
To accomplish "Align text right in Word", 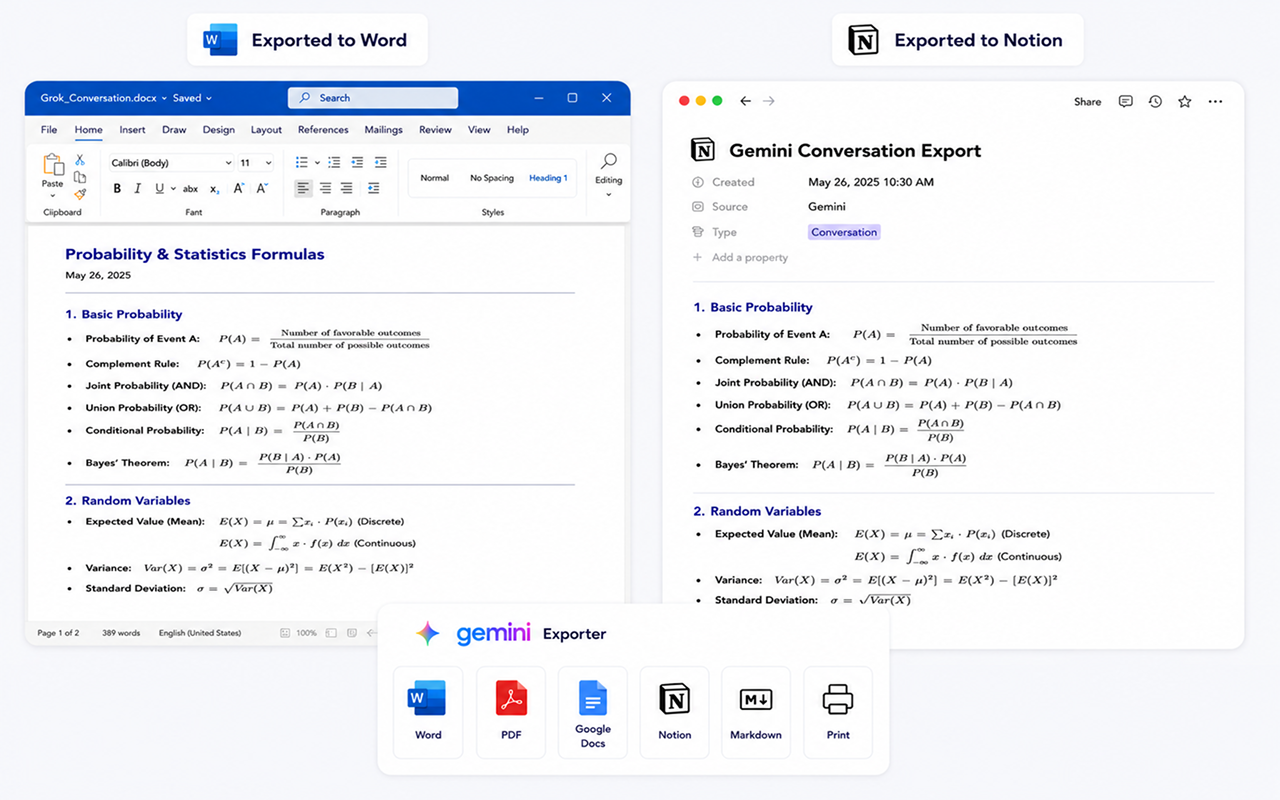I will 346,188.
